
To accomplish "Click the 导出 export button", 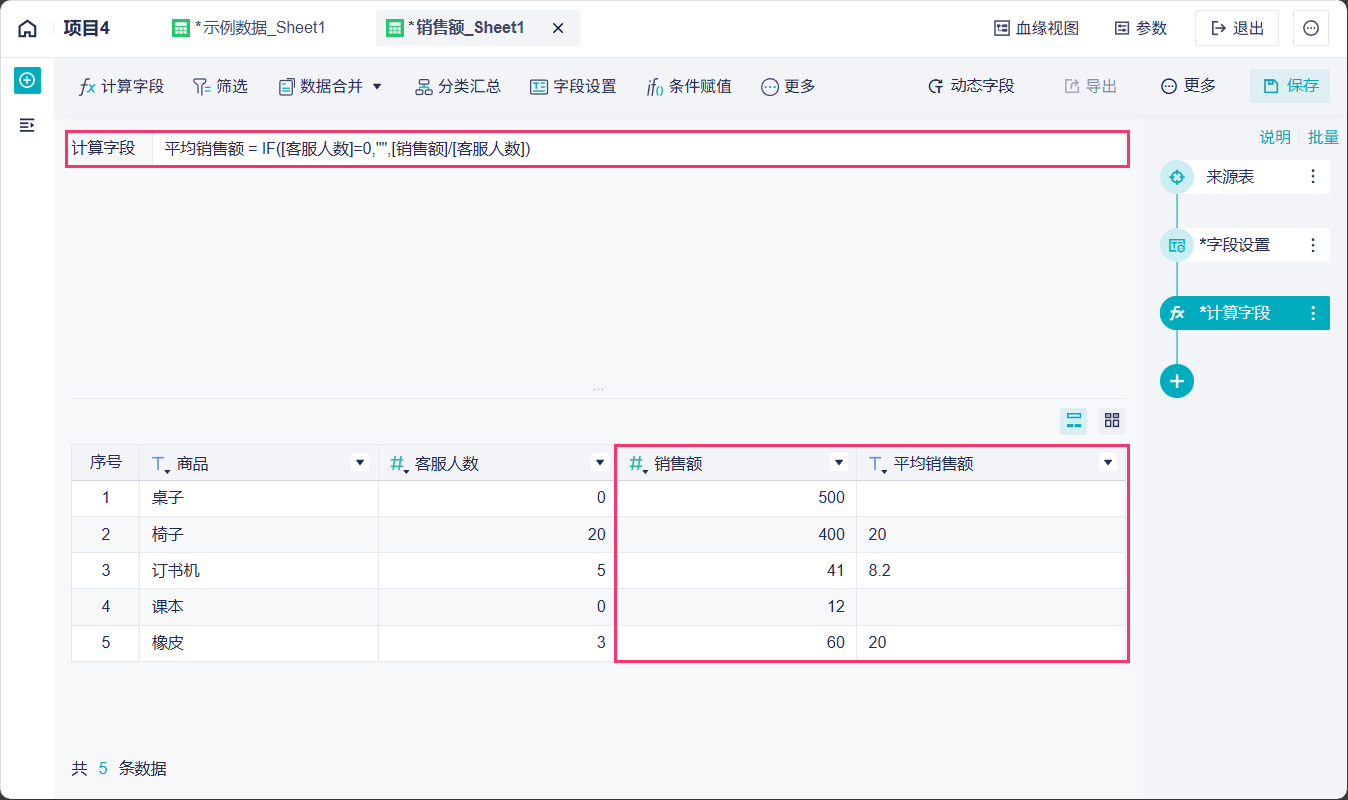I will pyautogui.click(x=1090, y=86).
